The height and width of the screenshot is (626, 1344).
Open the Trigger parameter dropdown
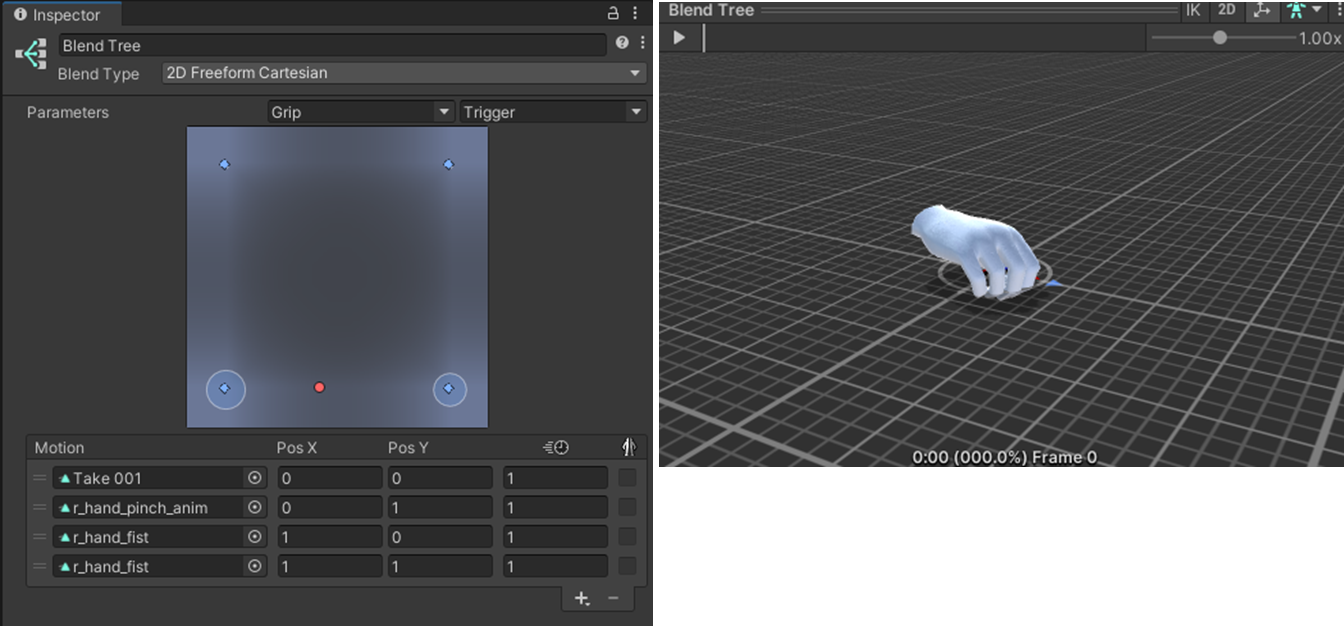[553, 112]
